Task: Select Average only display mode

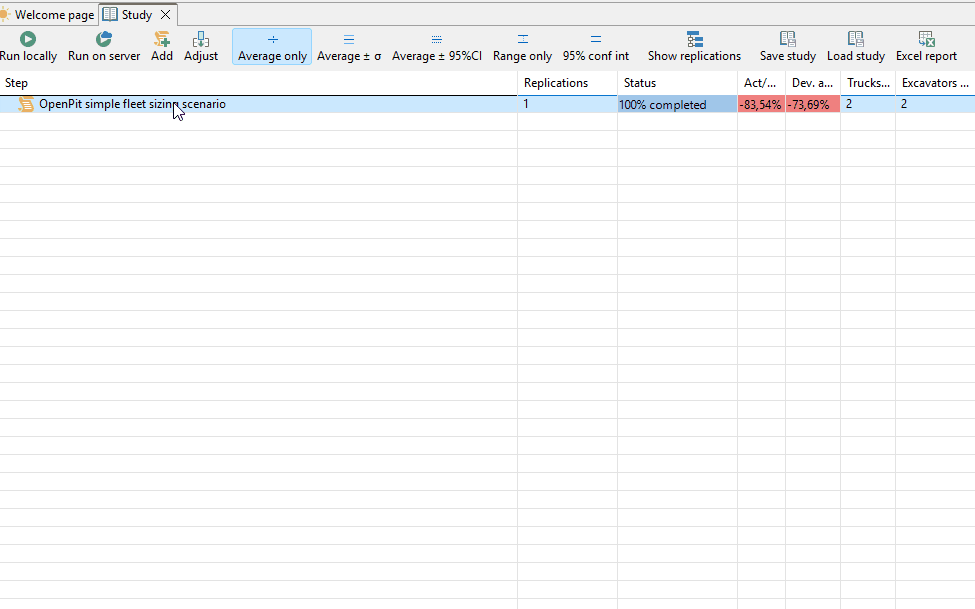Action: click(272, 47)
